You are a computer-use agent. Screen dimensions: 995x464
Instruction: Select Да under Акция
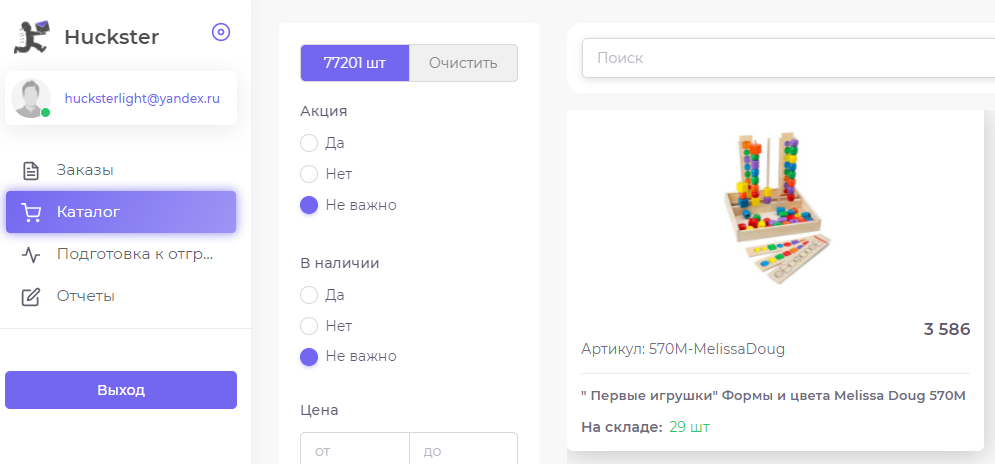coord(308,143)
